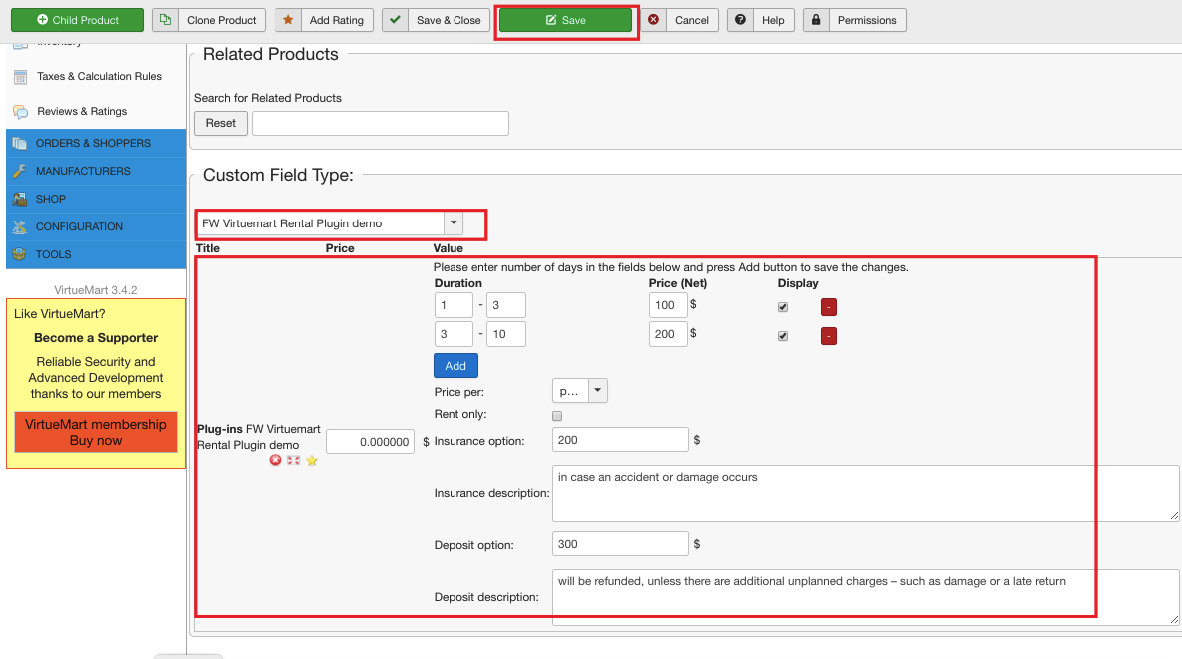The height and width of the screenshot is (659, 1182).
Task: Click the Help question mark icon
Action: click(740, 20)
